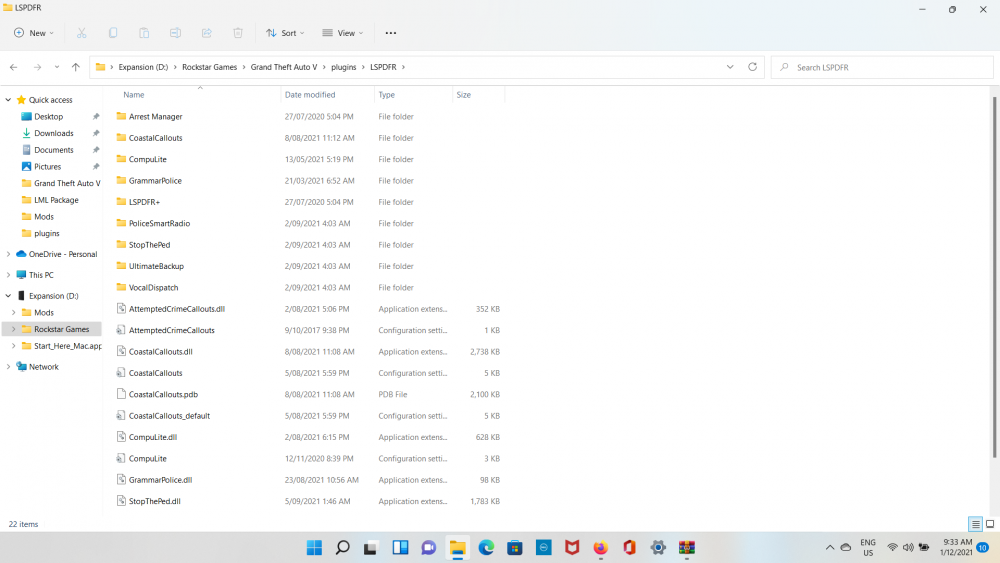
Task: Switch to large thumbnails view in status bar
Action: click(x=990, y=524)
